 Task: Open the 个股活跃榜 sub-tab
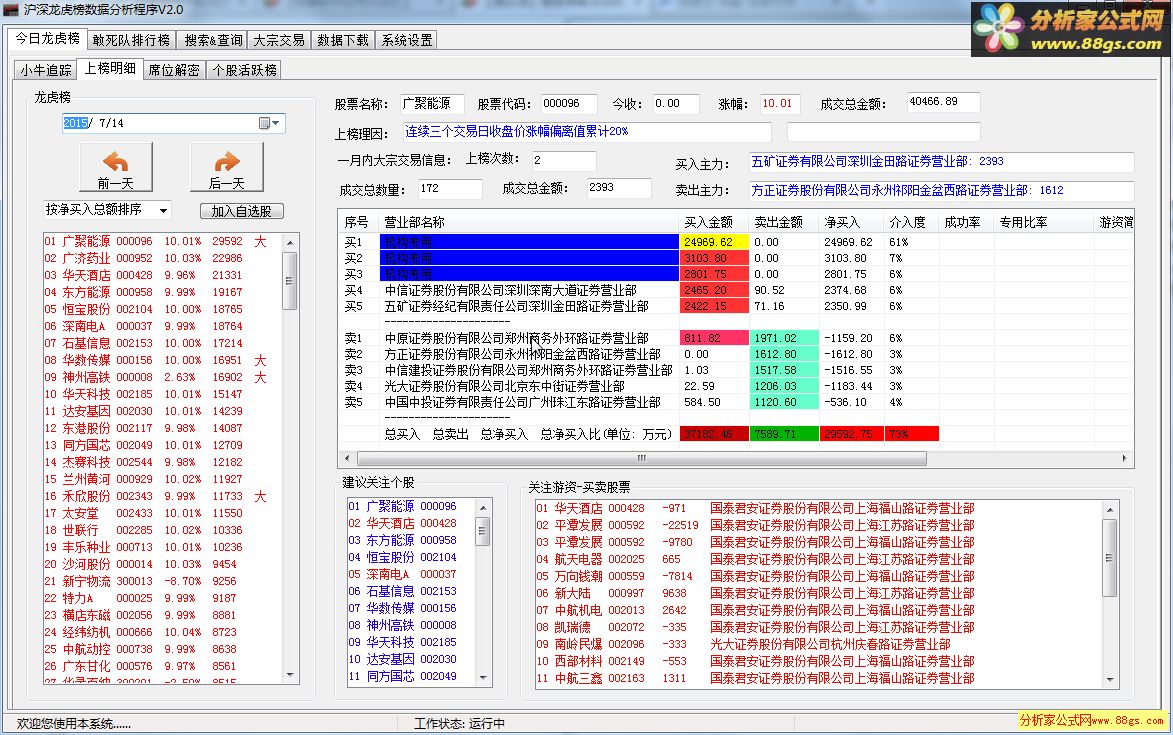245,70
